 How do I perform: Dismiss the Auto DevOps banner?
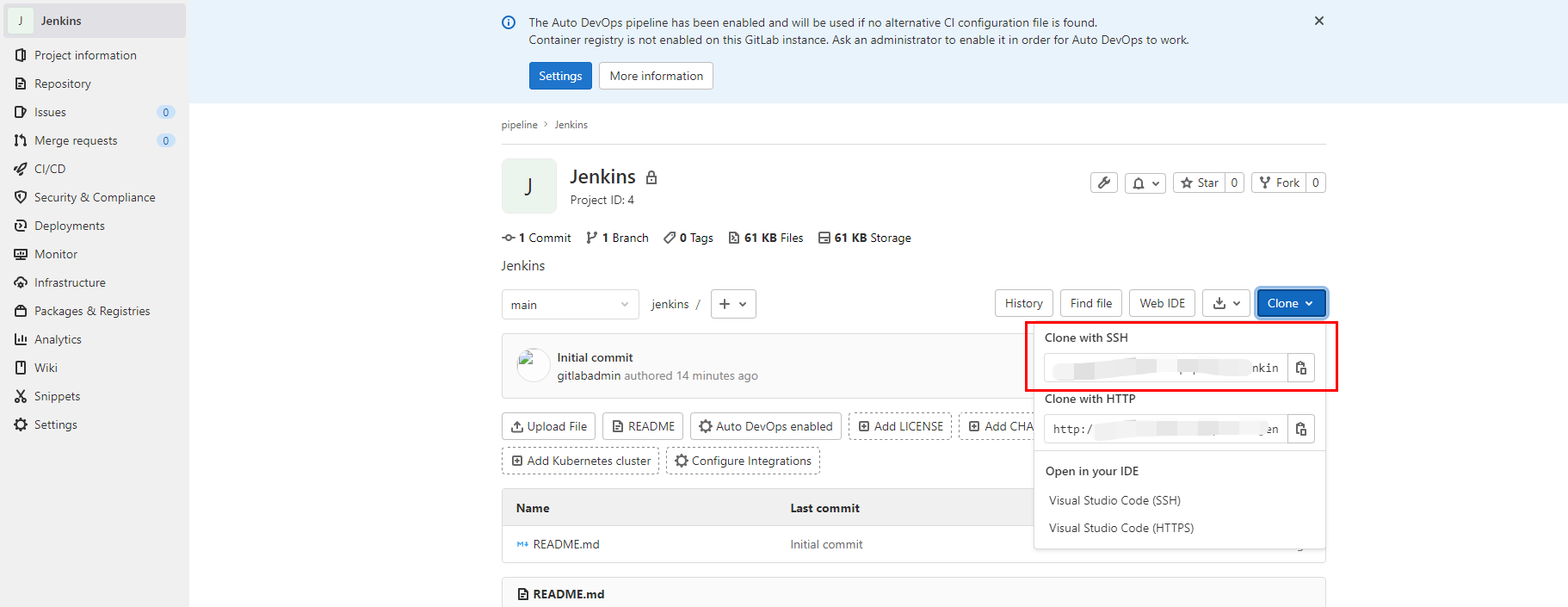[1318, 21]
